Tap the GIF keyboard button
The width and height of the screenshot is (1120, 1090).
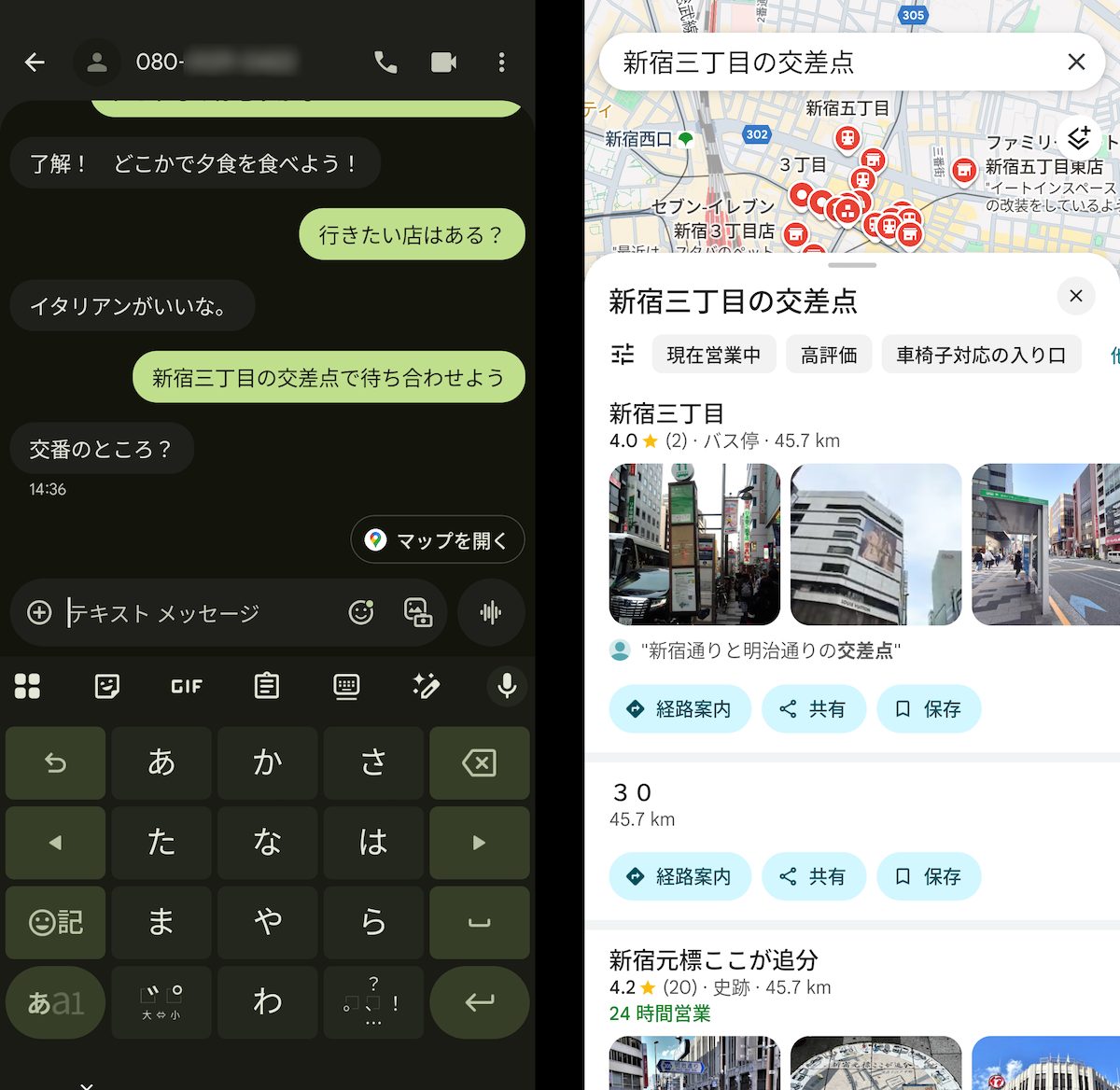187,686
